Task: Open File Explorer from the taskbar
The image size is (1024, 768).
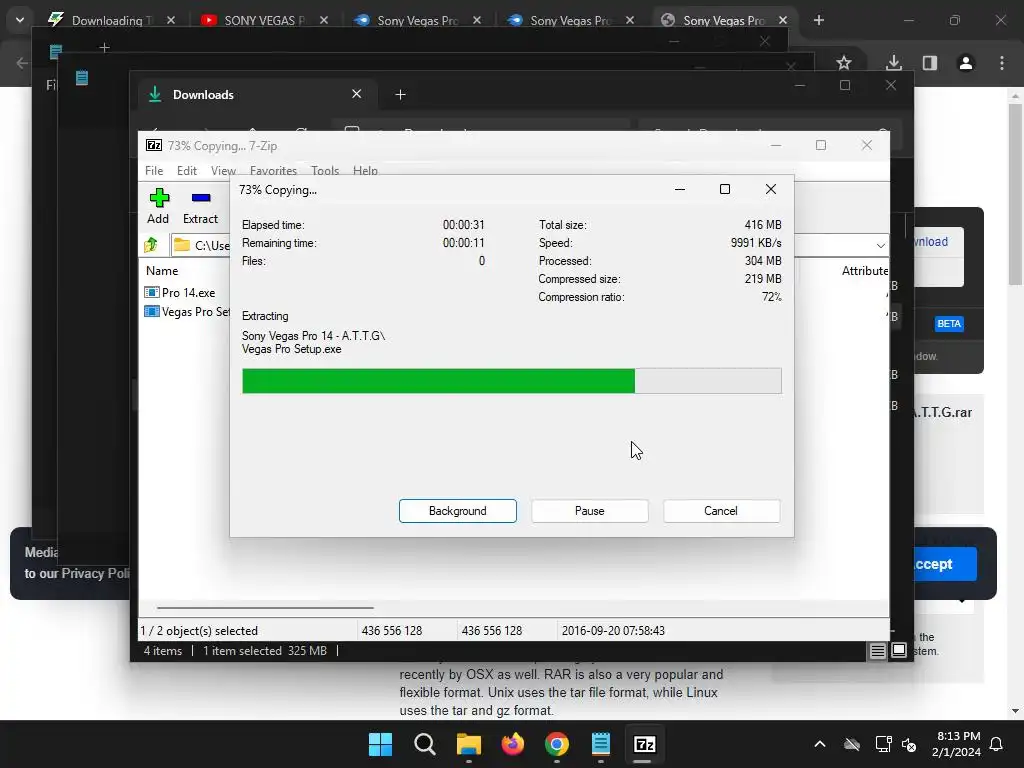Action: (468, 744)
